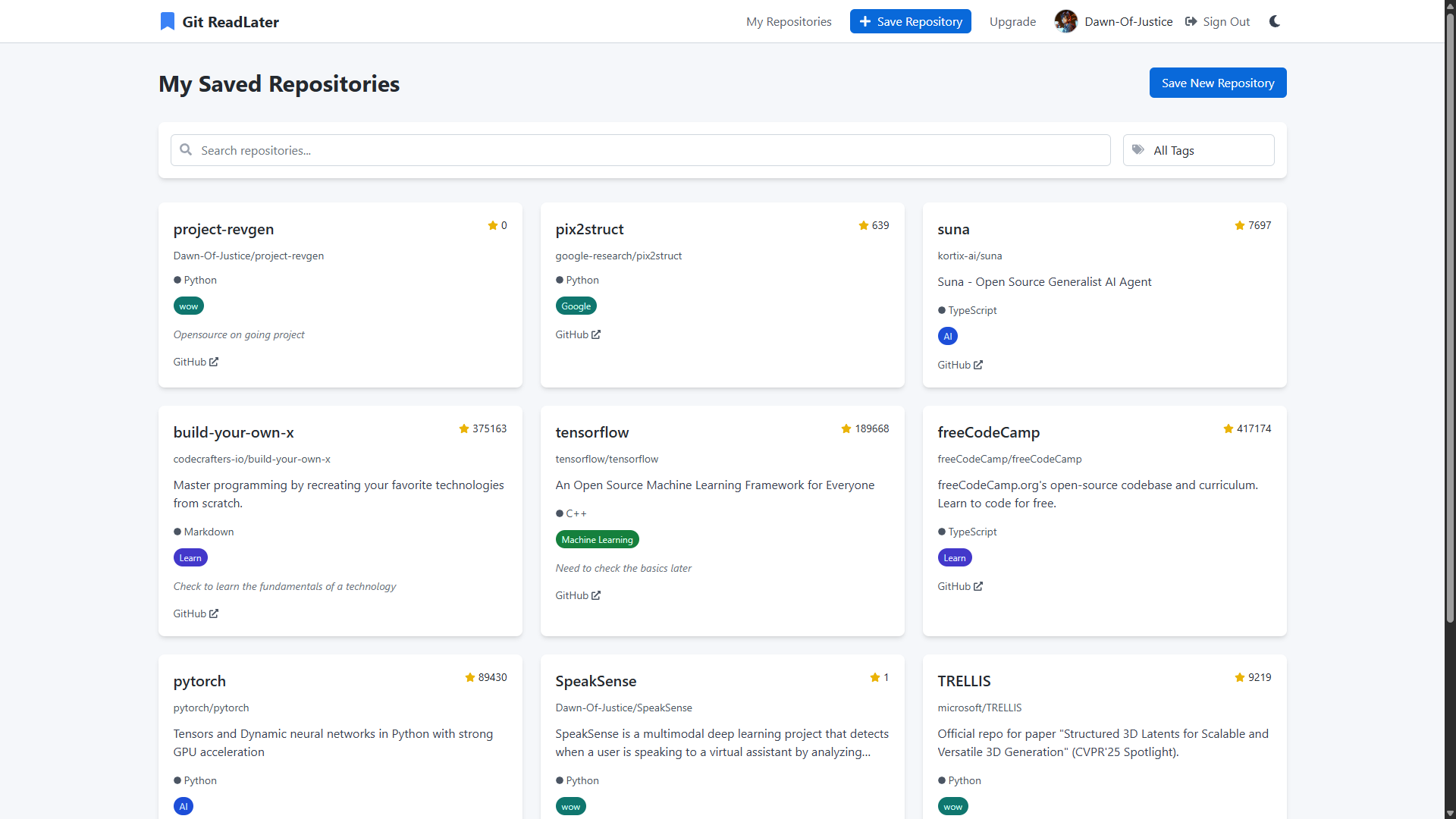Click the plus icon on Save Repository

865,21
